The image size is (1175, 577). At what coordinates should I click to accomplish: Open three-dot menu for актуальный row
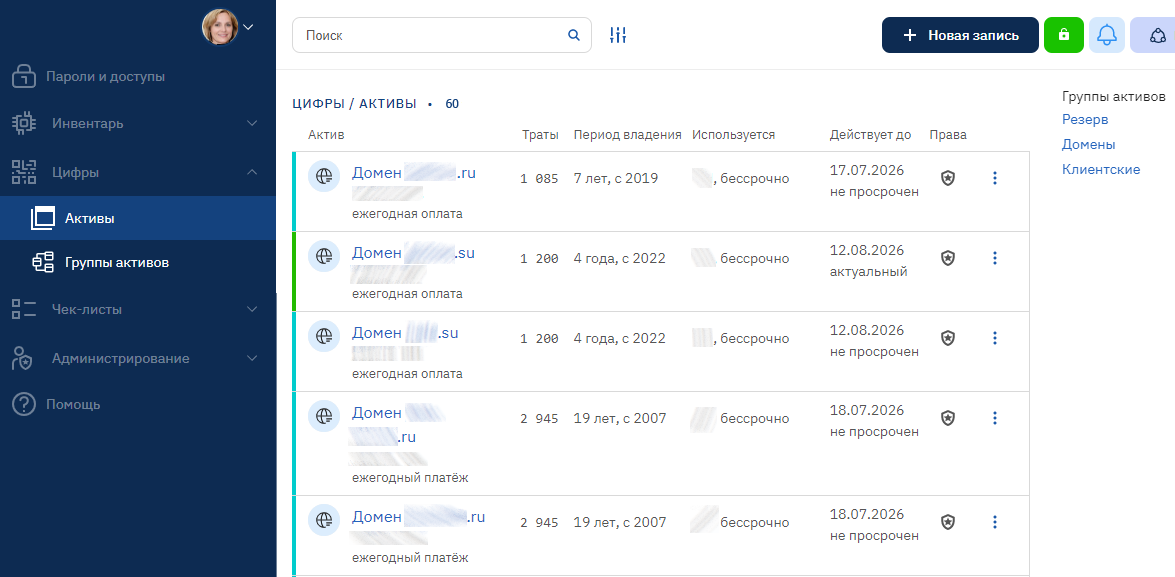tap(995, 258)
